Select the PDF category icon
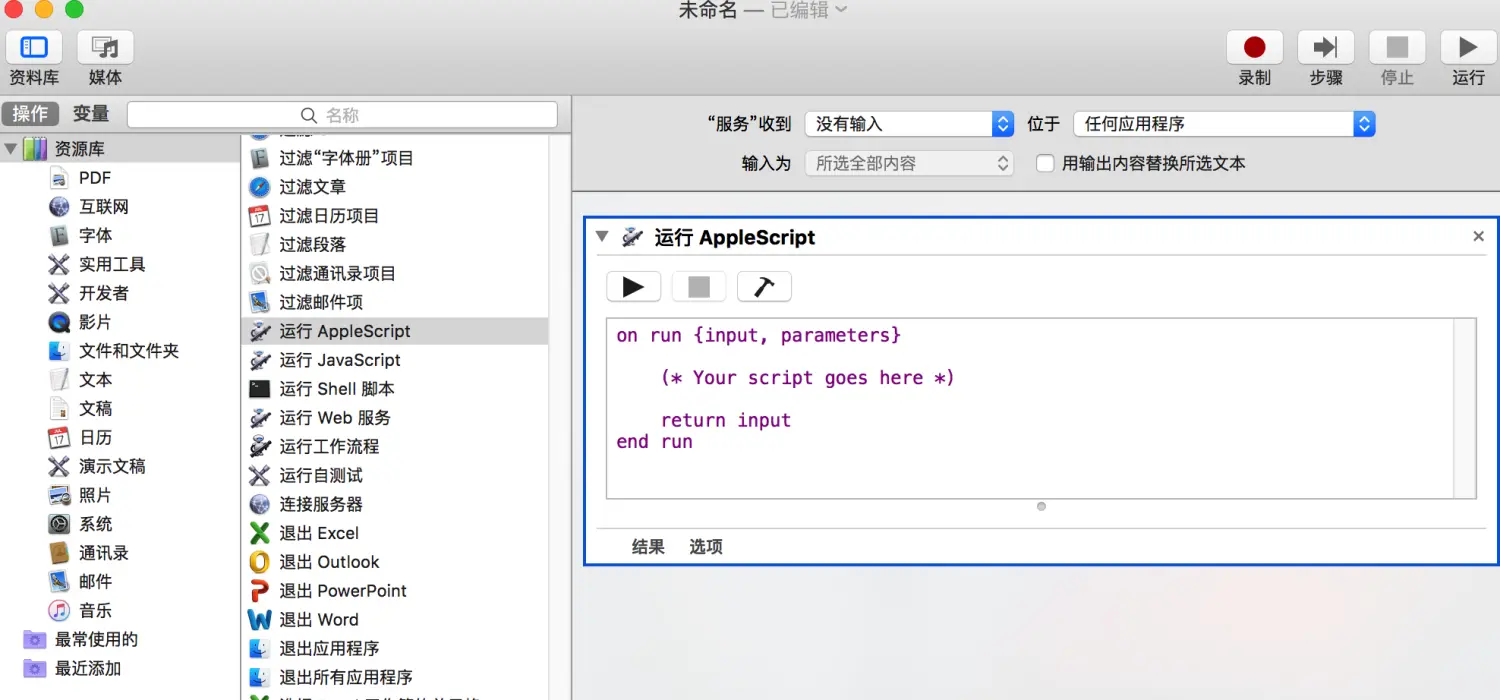Image resolution: width=1500 pixels, height=700 pixels. (59, 178)
